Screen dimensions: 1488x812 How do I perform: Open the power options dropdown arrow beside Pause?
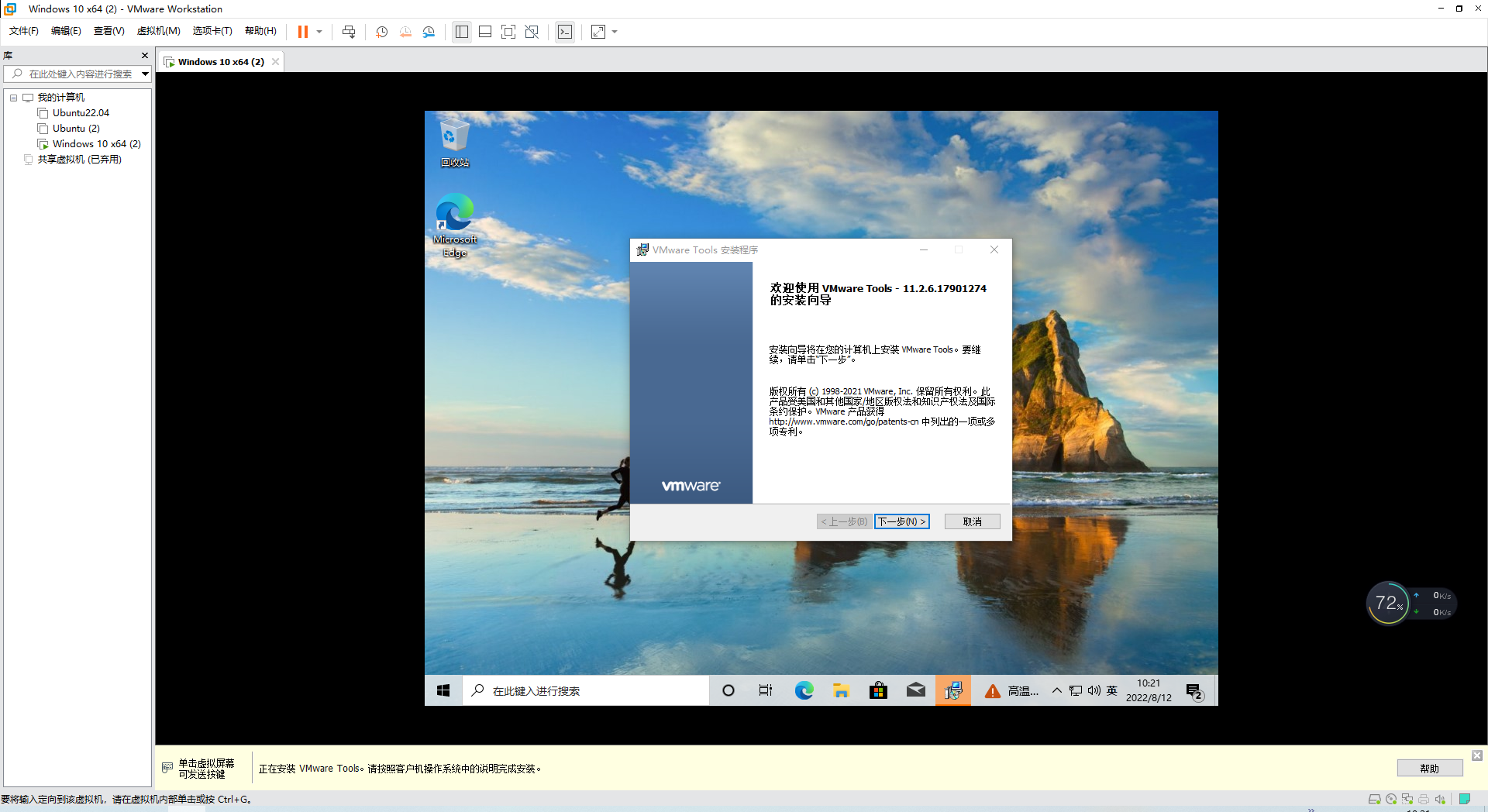coord(319,32)
